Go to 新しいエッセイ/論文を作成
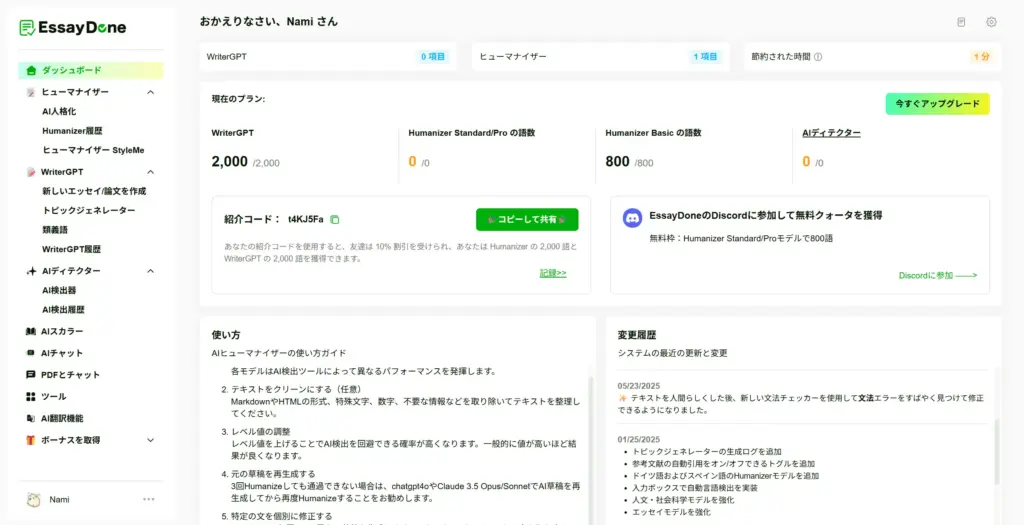1024x525 pixels. [94, 191]
